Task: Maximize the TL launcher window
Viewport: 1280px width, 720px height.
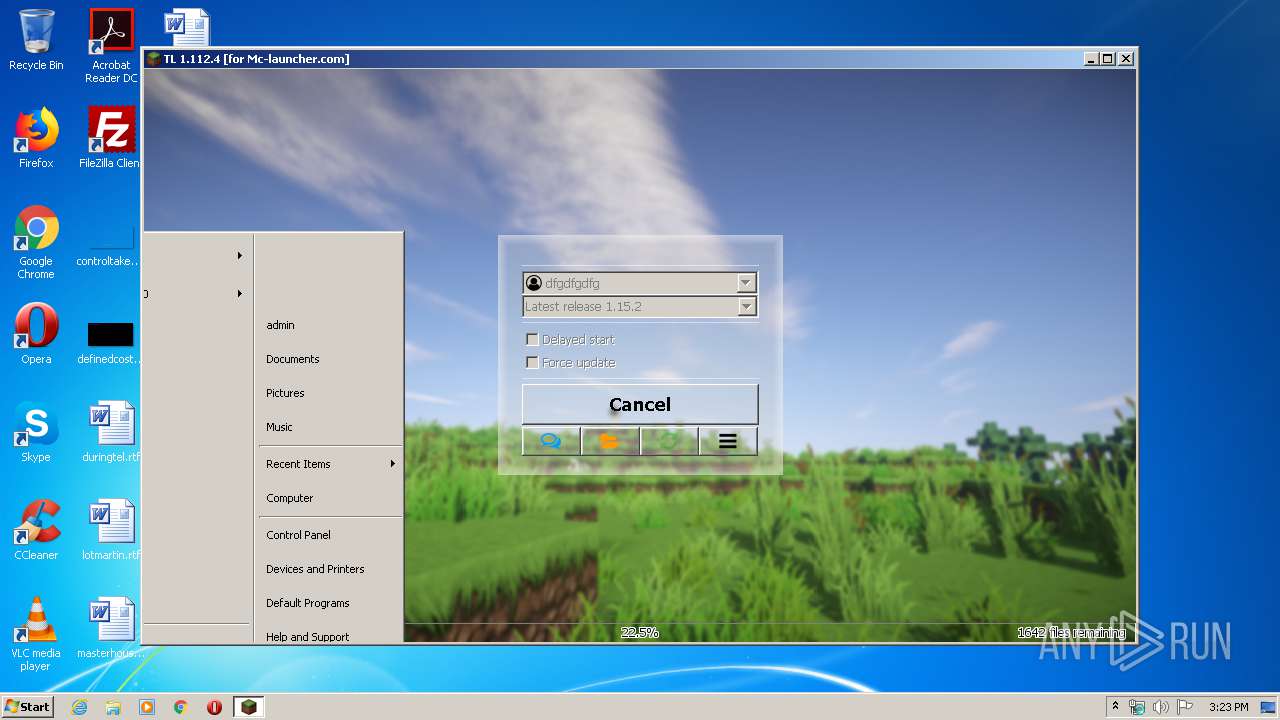Action: click(1108, 59)
